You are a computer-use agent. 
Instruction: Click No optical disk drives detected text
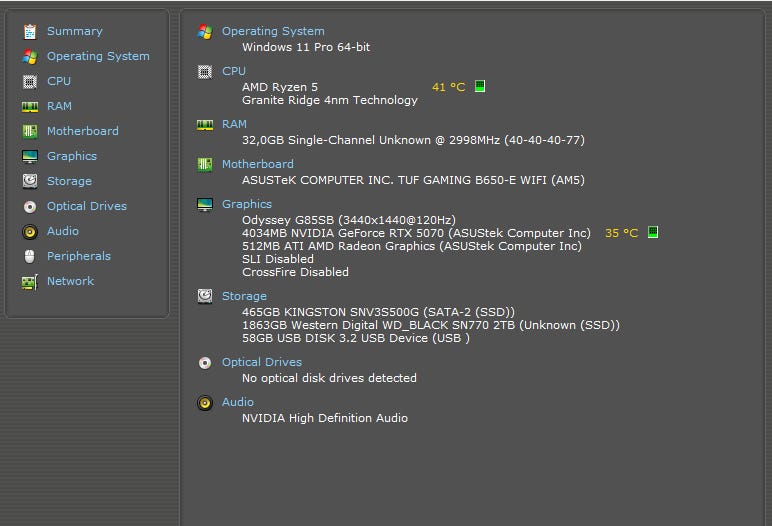click(x=329, y=378)
